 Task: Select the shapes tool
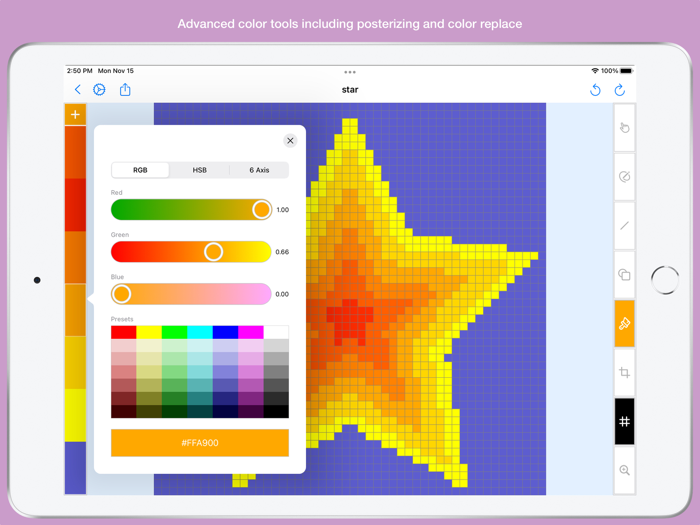pyautogui.click(x=625, y=275)
